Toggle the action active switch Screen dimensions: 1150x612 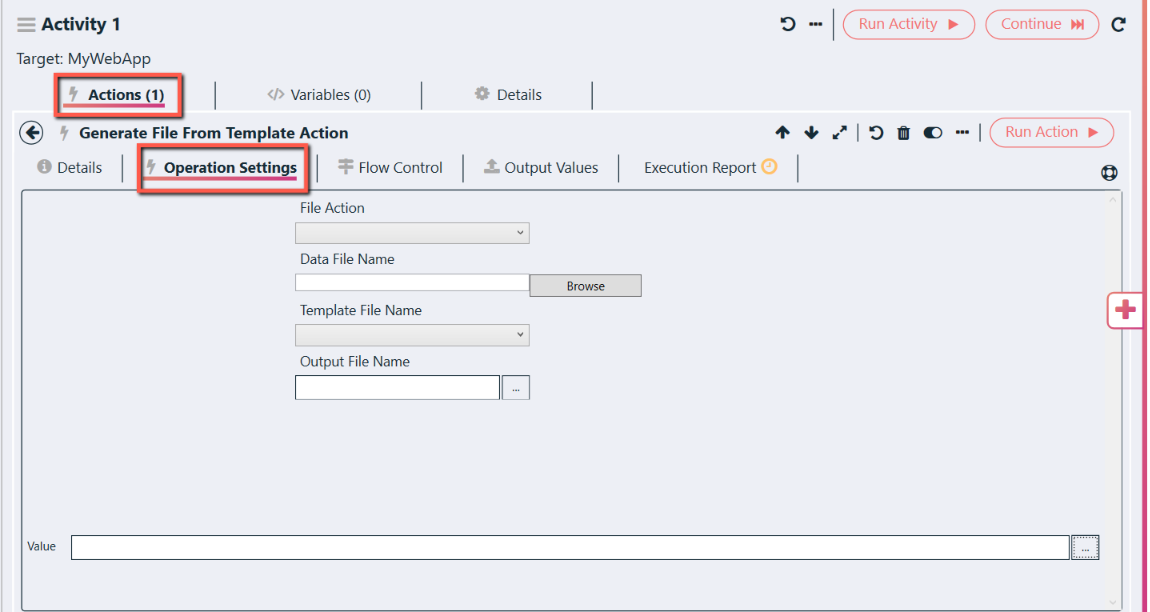click(x=933, y=133)
